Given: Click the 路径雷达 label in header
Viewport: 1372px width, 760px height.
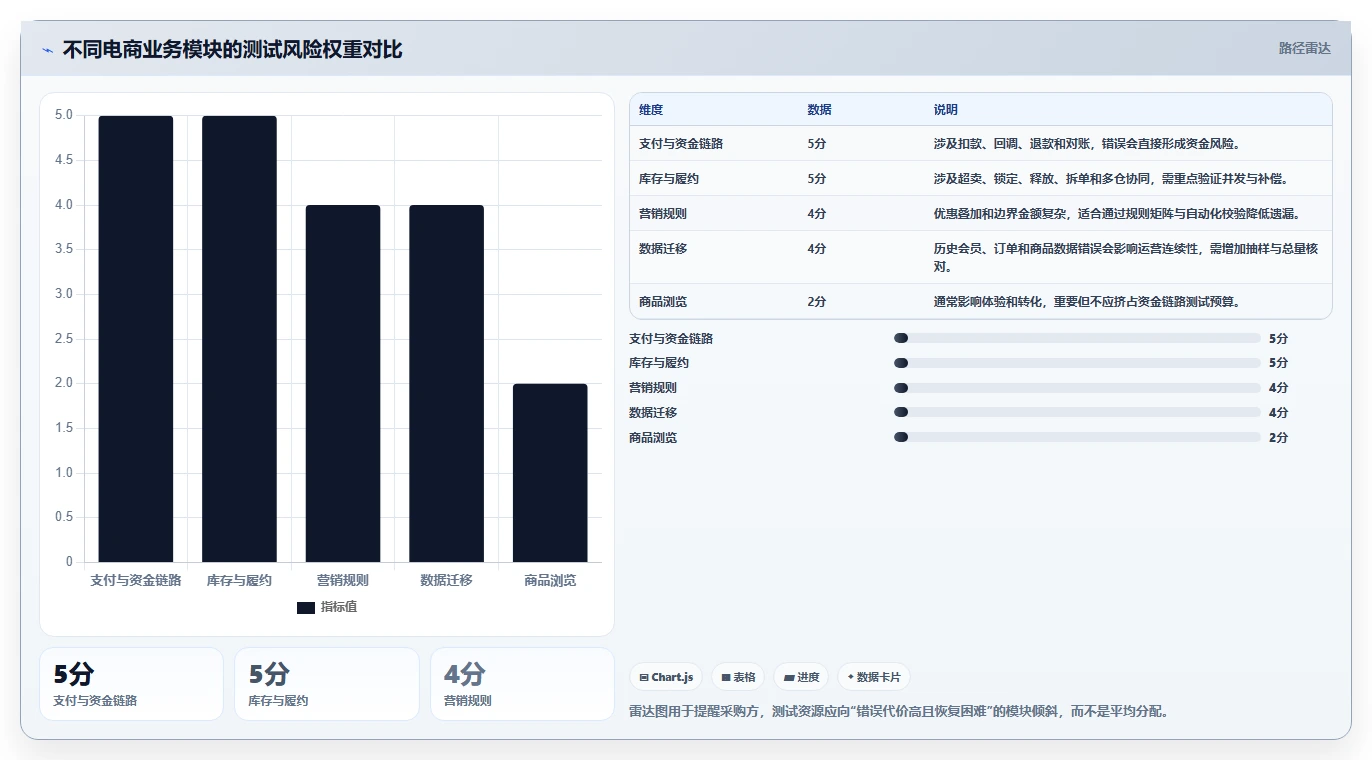Looking at the screenshot, I should click(1304, 48).
